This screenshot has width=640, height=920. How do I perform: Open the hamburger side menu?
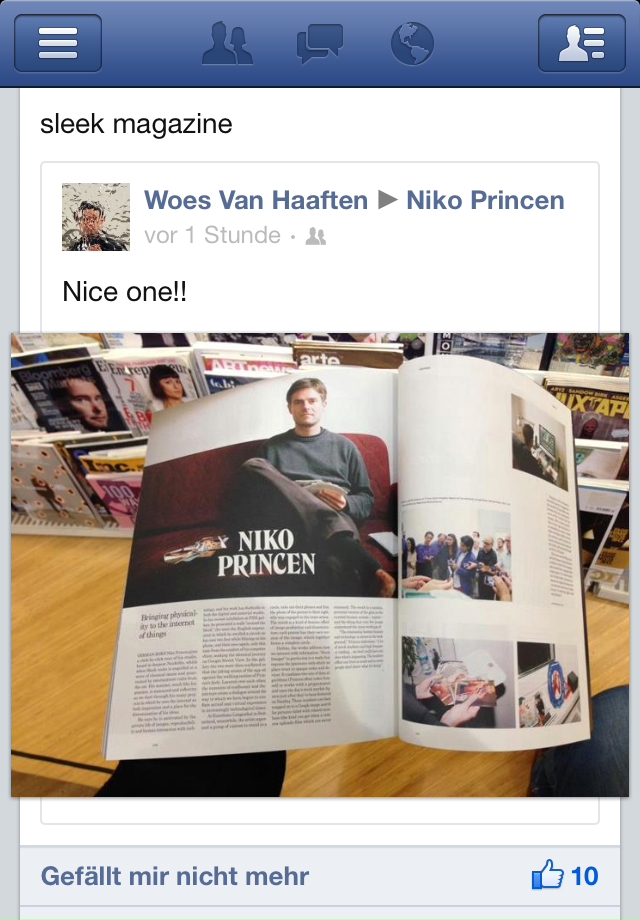(58, 43)
